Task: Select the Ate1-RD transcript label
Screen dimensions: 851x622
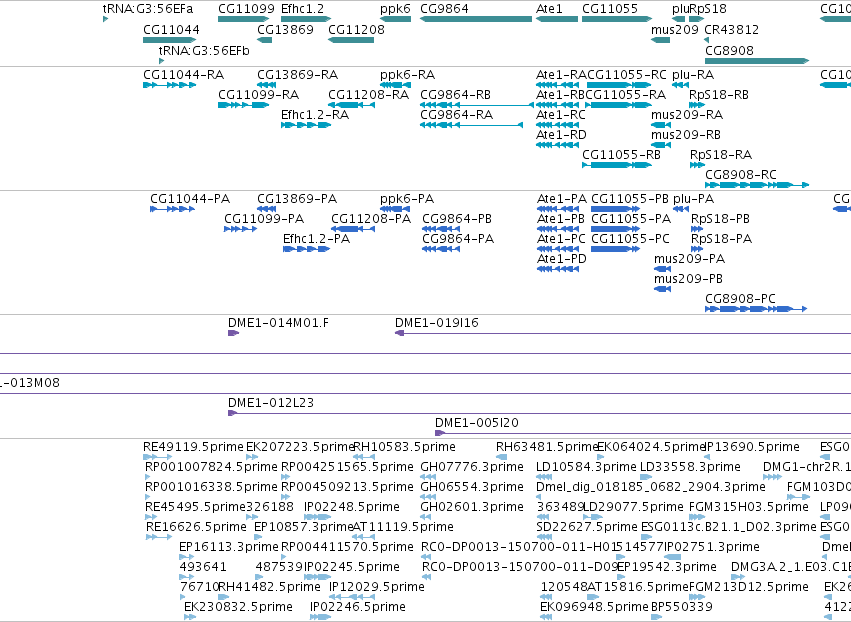Action: [561, 135]
